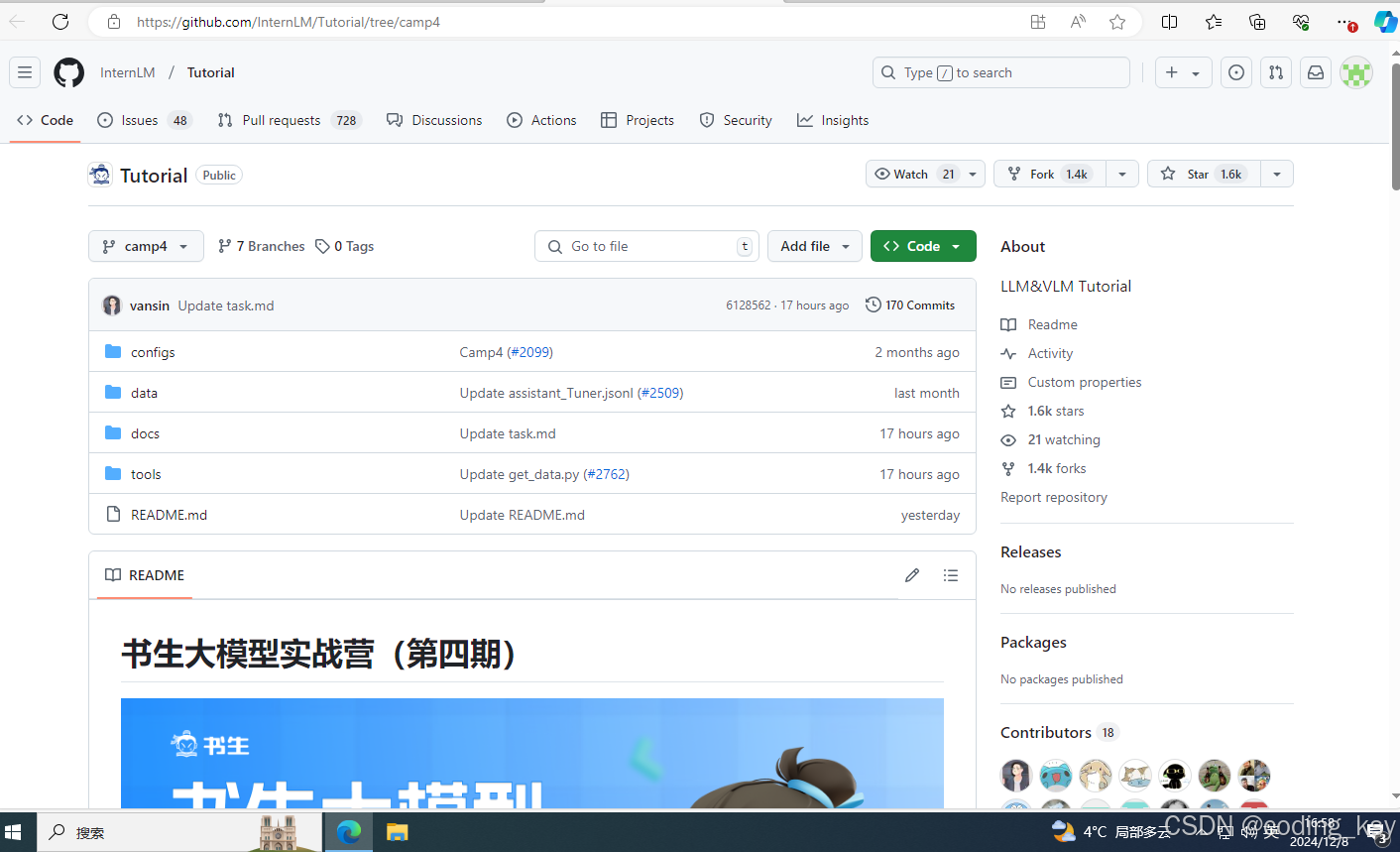Open README outline list icon
Screen dimensions: 1400x852
click(951, 575)
